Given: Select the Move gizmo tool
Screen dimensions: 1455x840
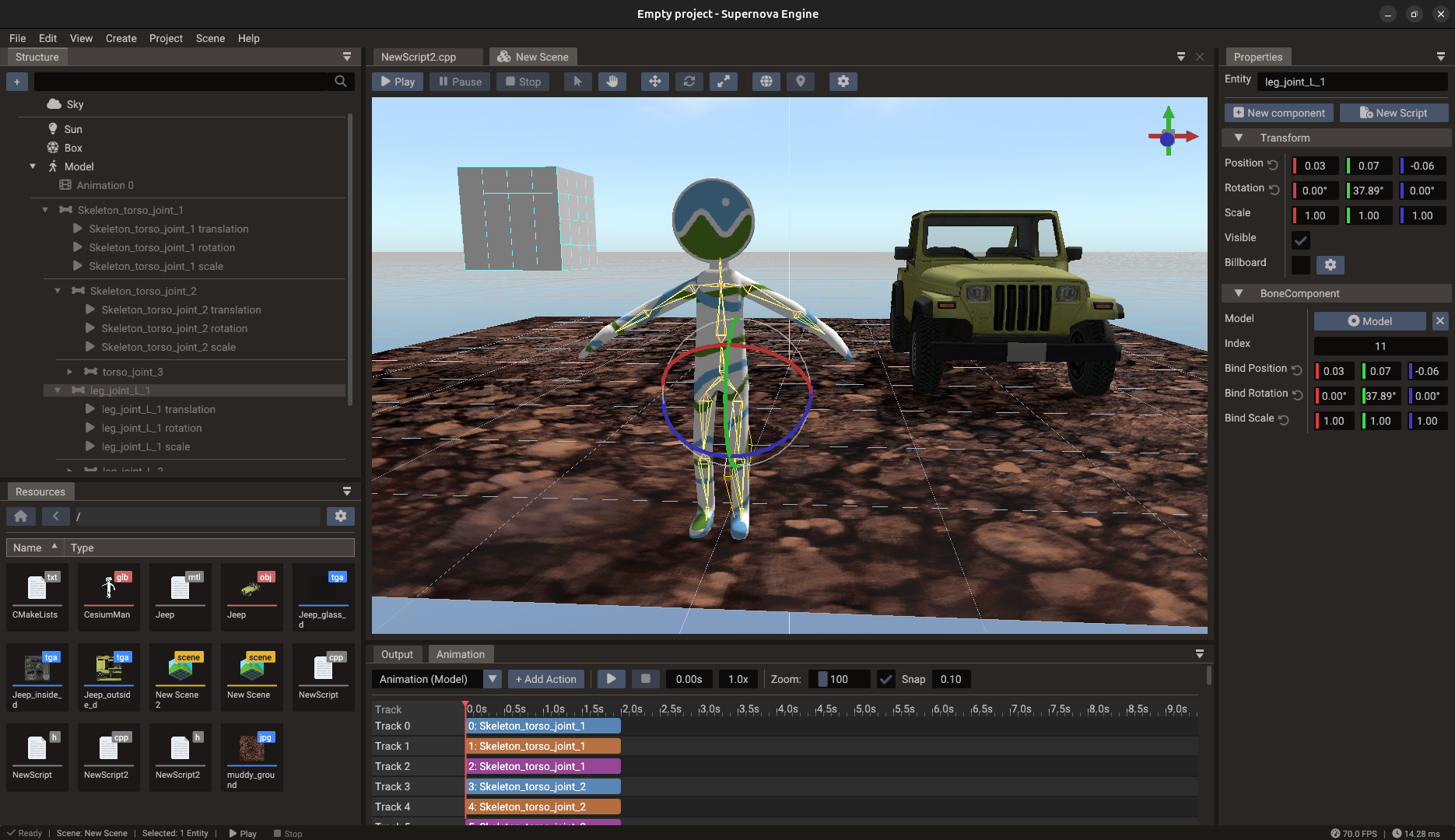Looking at the screenshot, I should pos(654,81).
